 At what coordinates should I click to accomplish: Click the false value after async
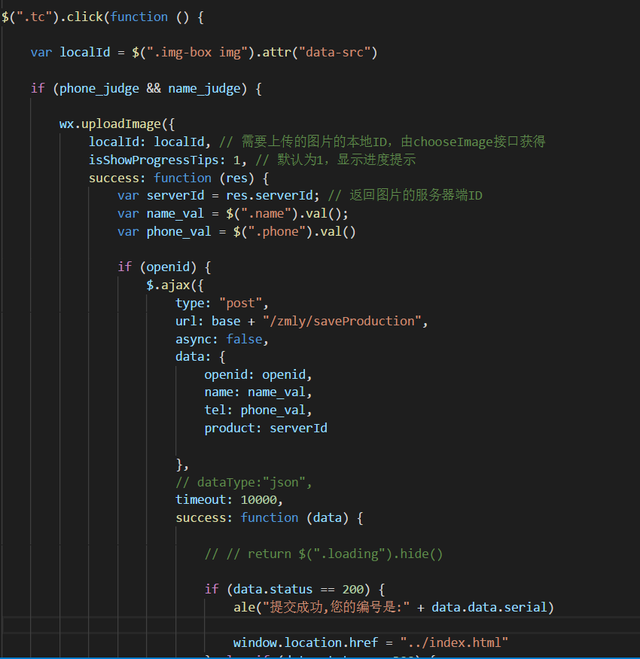(x=245, y=339)
